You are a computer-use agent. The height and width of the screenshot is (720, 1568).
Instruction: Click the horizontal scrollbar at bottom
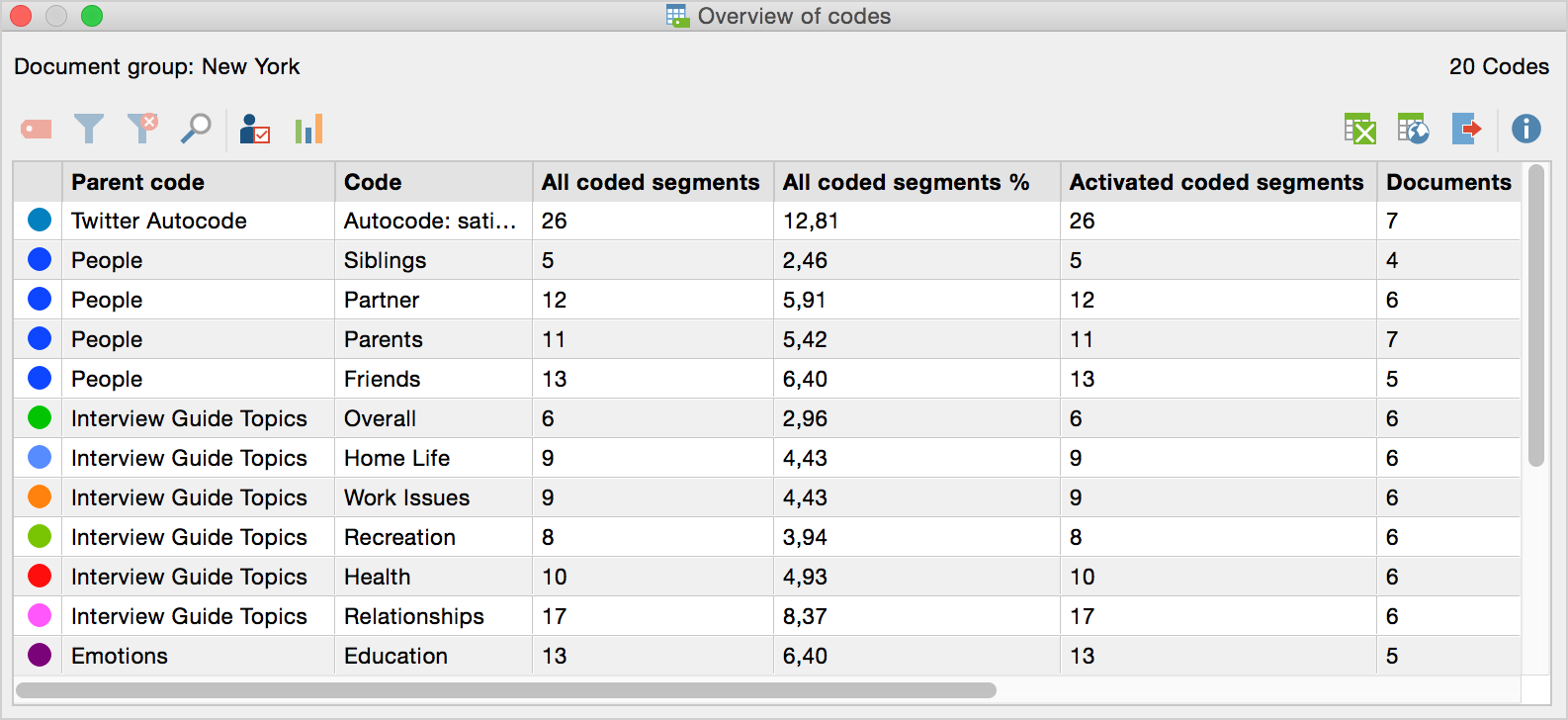(x=506, y=690)
